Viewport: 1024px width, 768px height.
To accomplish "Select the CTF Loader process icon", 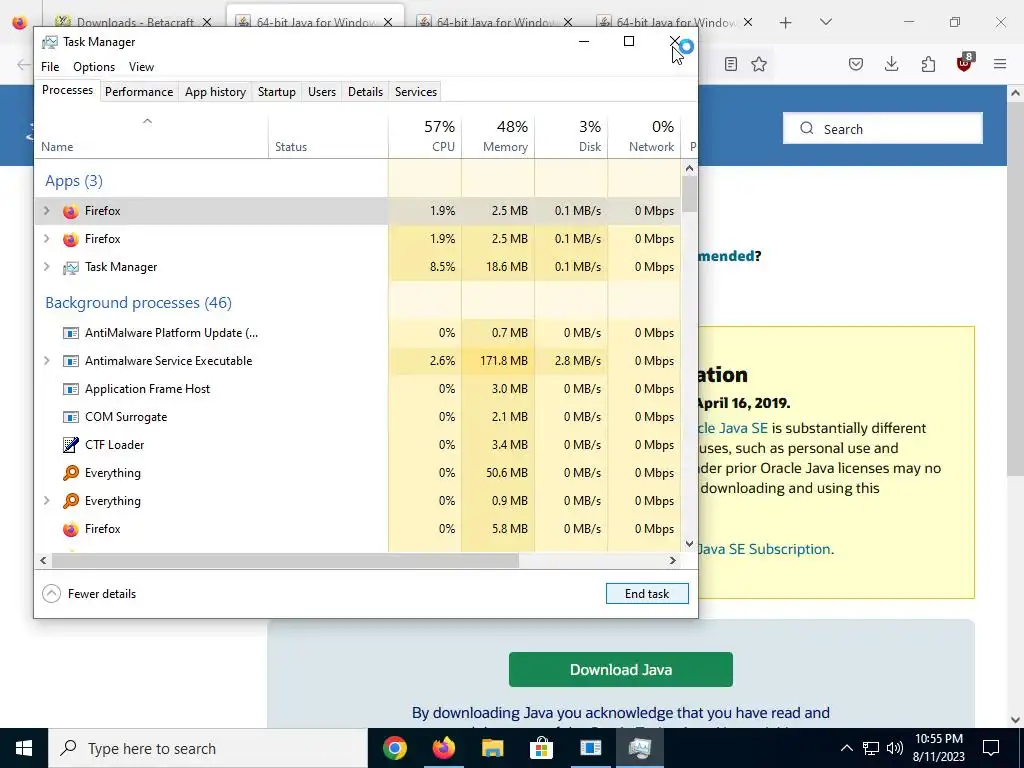I will [71, 445].
